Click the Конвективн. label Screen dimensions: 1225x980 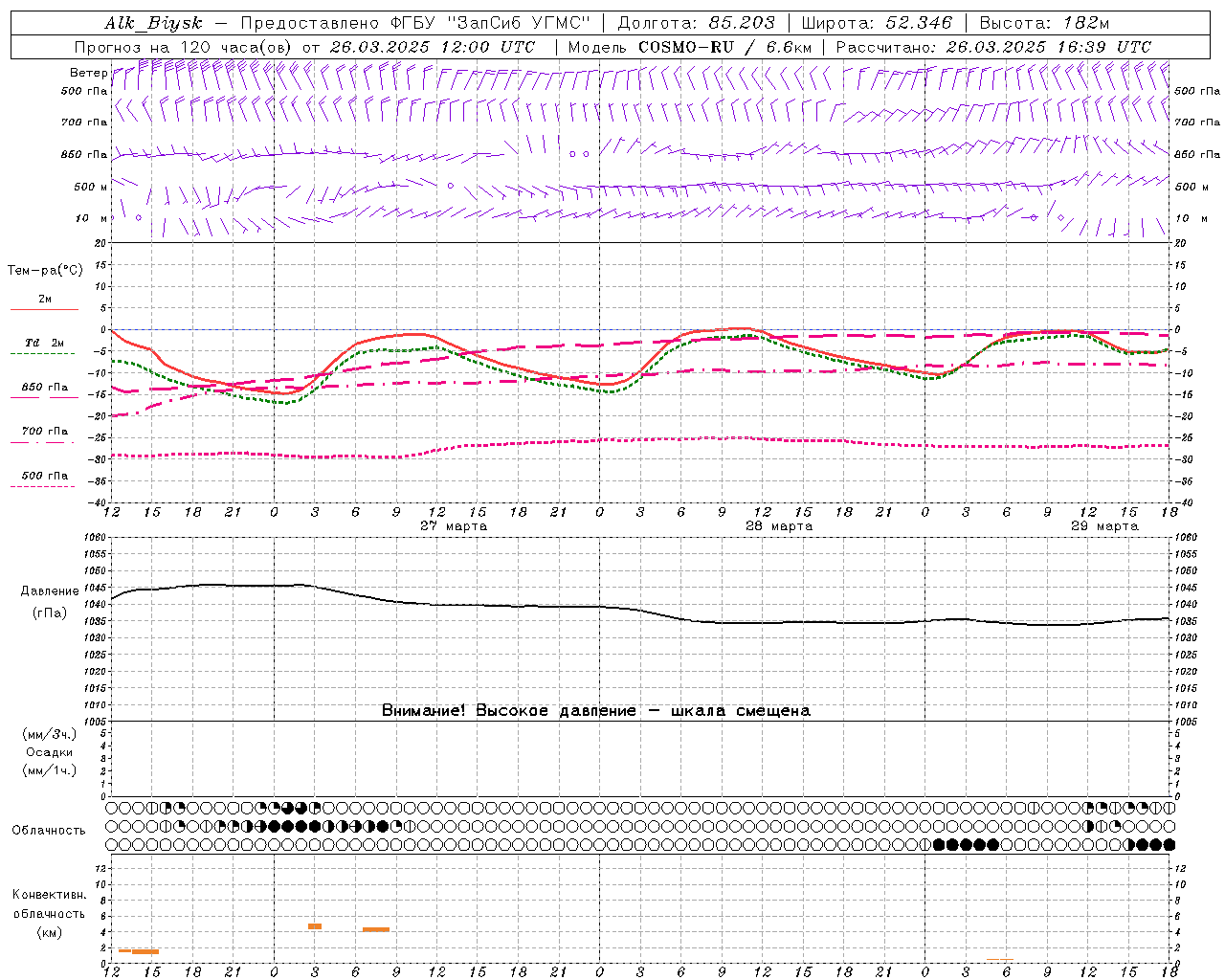pos(50,895)
